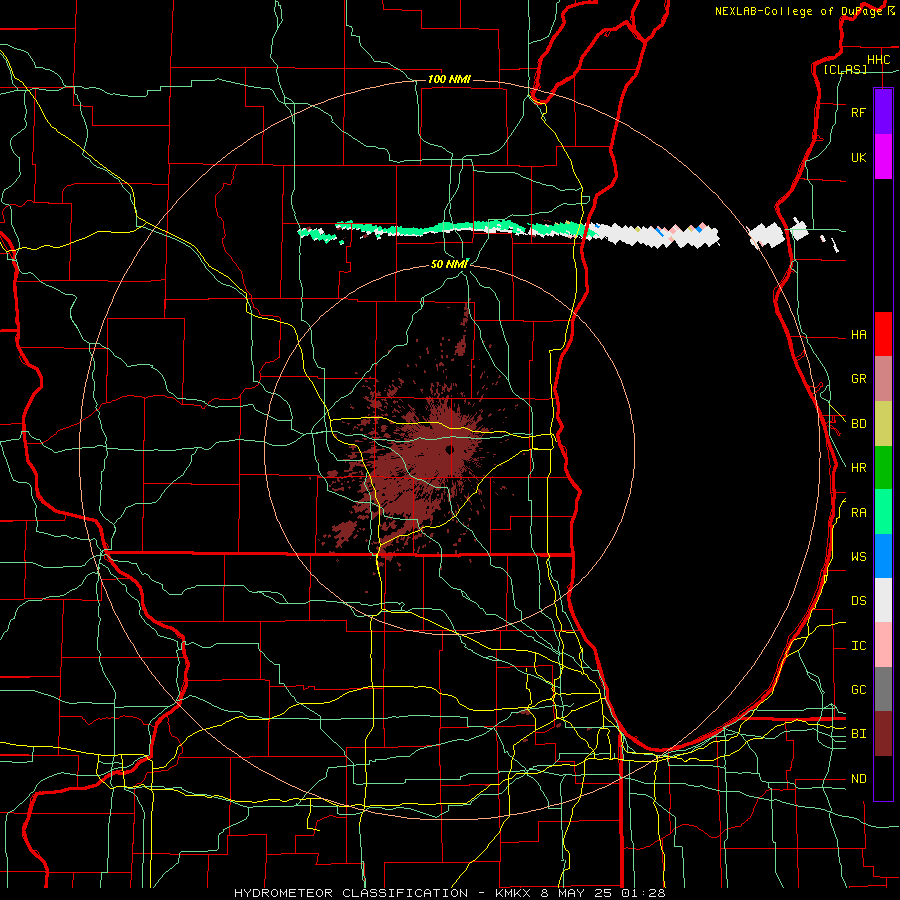Screen dimensions: 900x900
Task: Click the "100 NMI" range ring label
Action: coord(449,79)
